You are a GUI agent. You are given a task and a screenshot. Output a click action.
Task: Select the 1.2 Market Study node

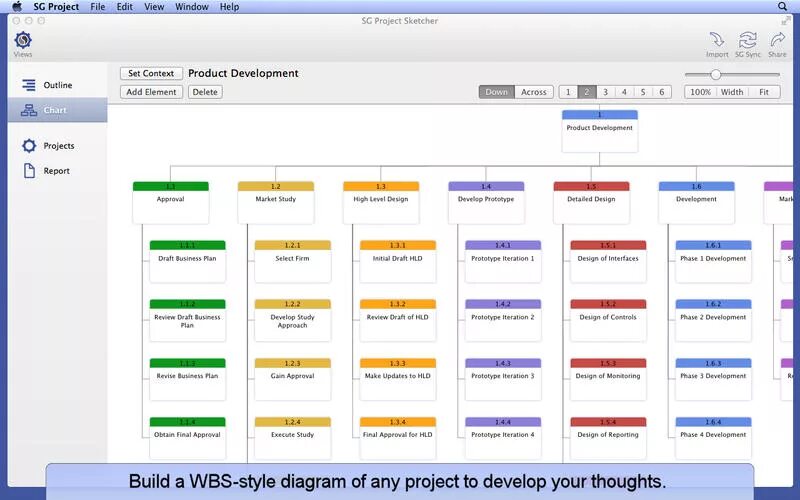click(x=276, y=203)
